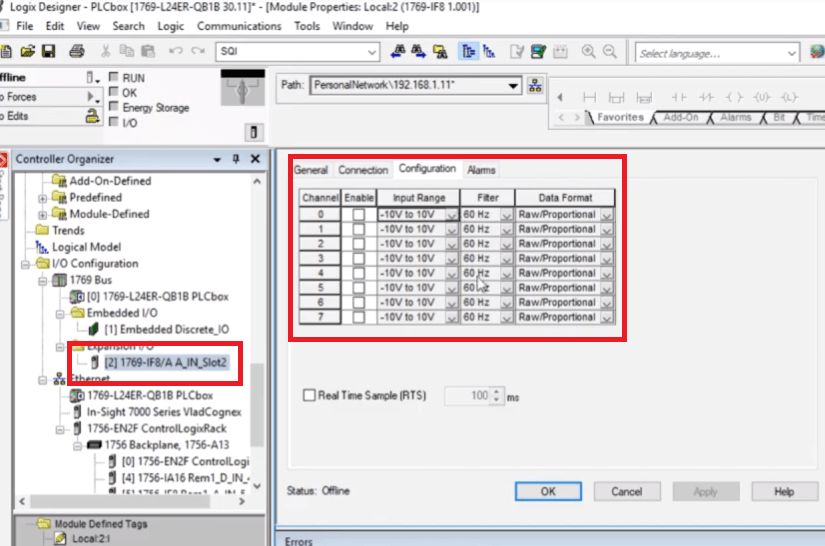Enable channel 6 checkbox
Screen dimensions: 825x546
[x=359, y=303]
